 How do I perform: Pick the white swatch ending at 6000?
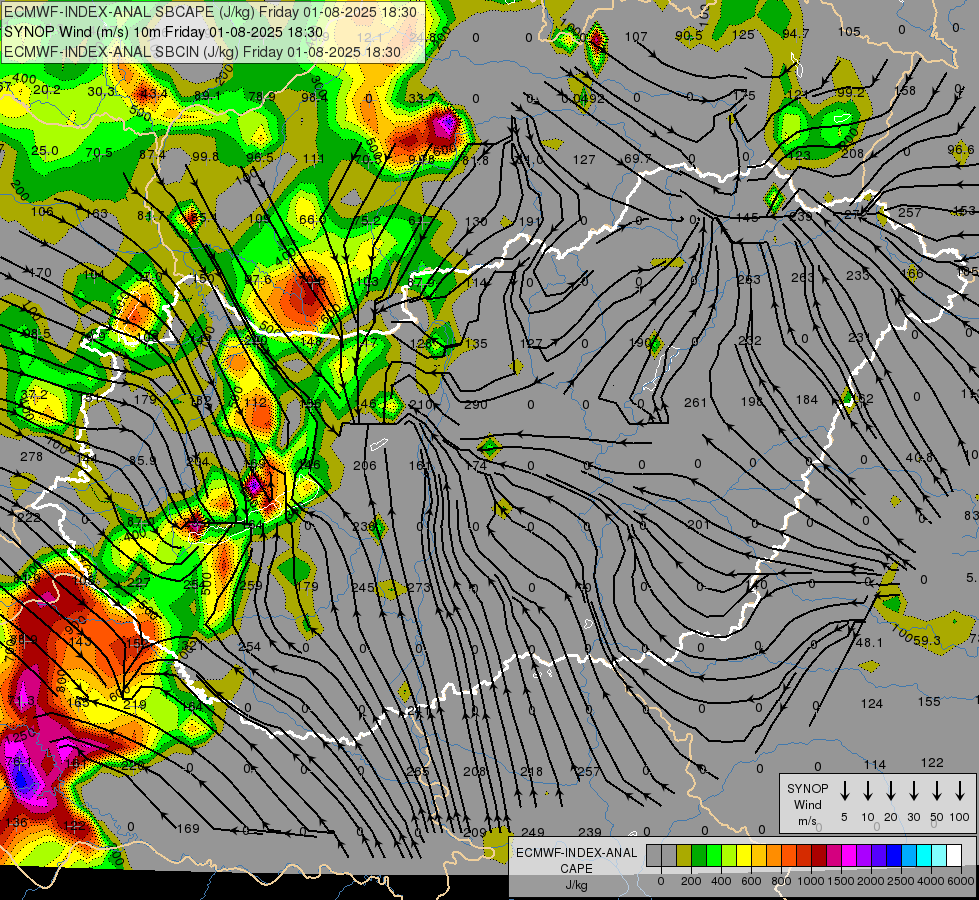[x=953, y=855]
